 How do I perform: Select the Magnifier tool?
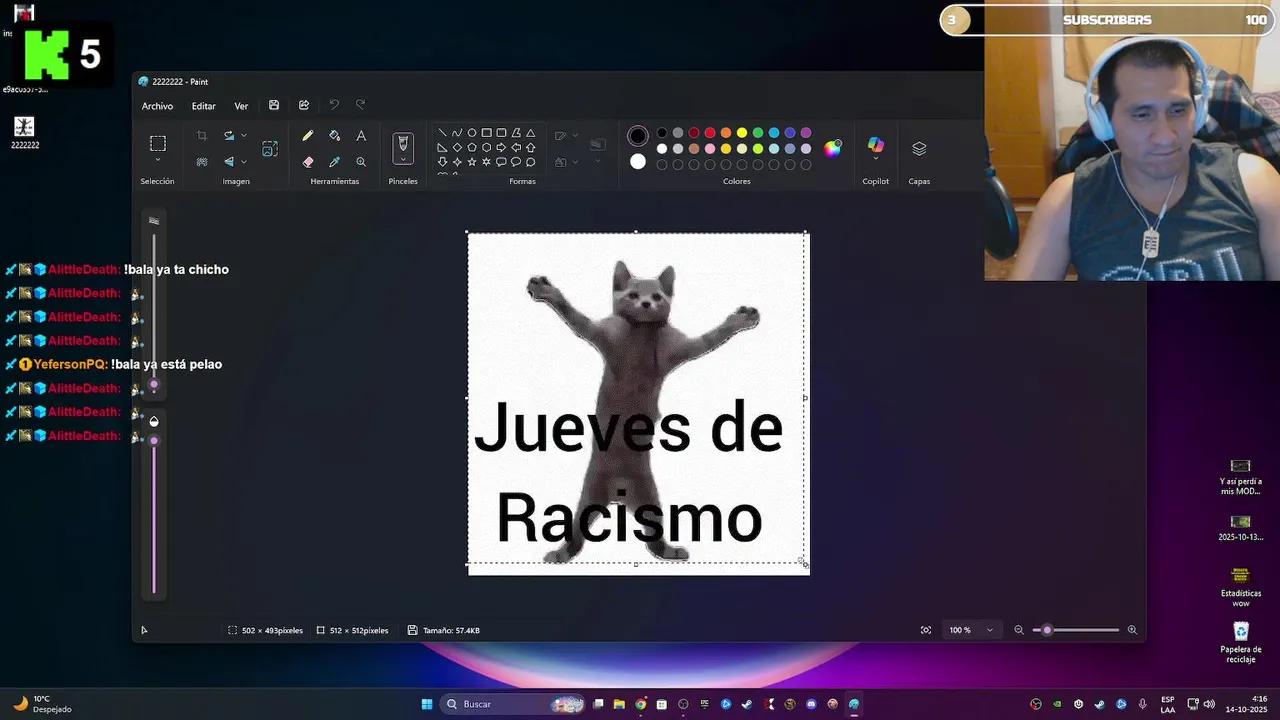coord(361,161)
